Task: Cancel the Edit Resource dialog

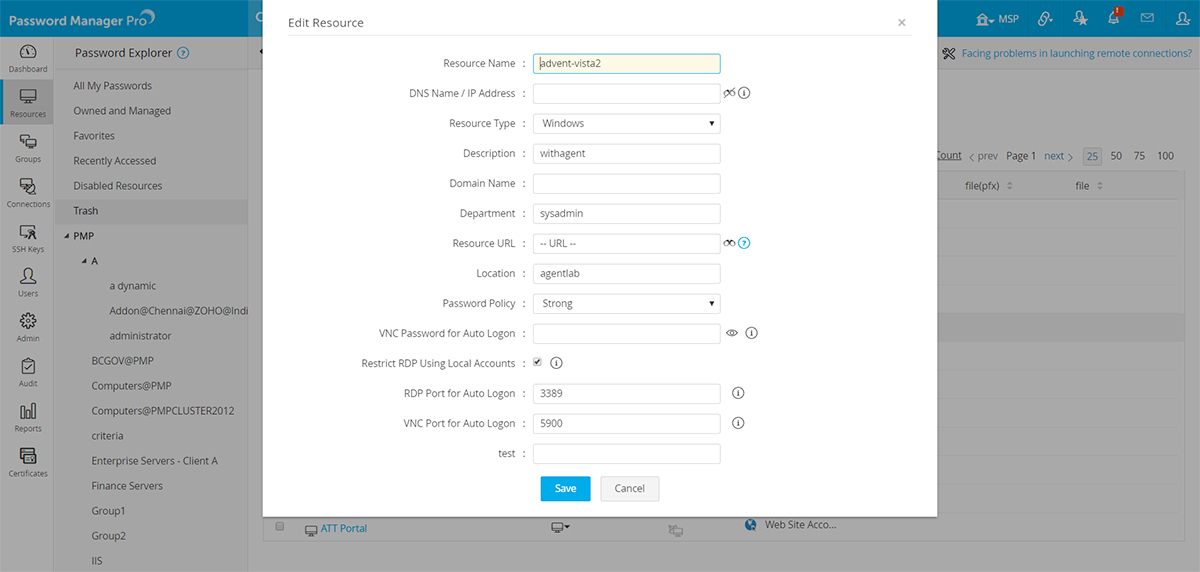Action: (x=629, y=488)
